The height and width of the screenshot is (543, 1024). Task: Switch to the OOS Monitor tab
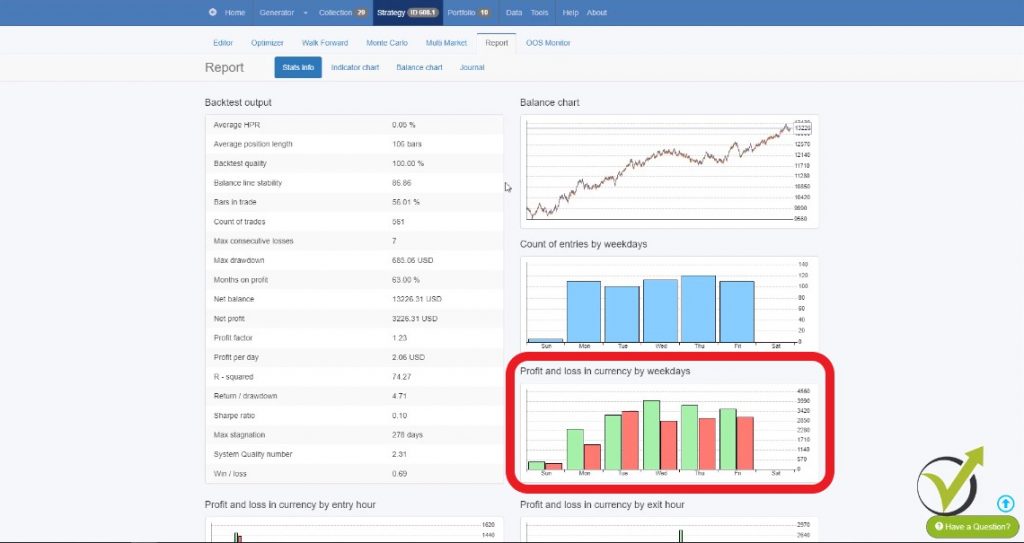pyautogui.click(x=548, y=42)
